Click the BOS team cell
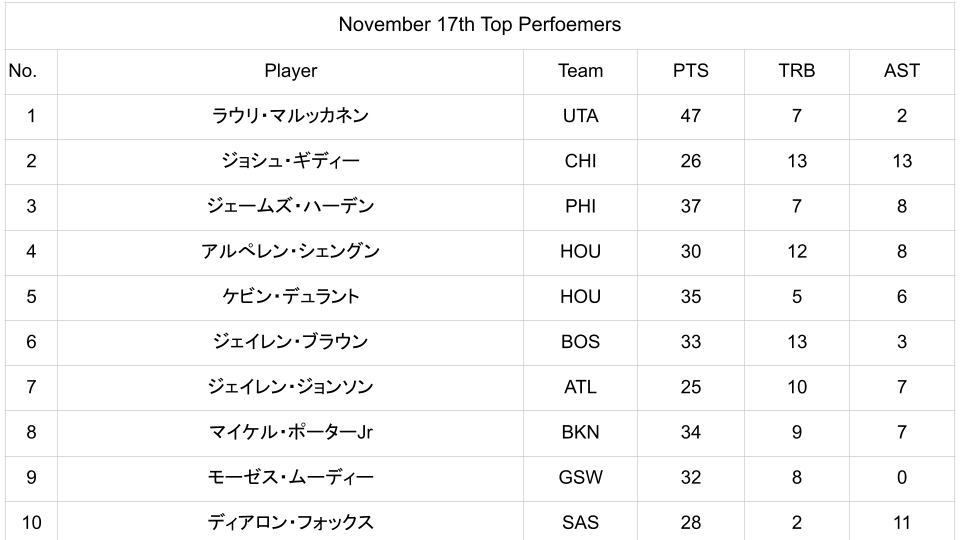This screenshot has width=960, height=540. [580, 342]
